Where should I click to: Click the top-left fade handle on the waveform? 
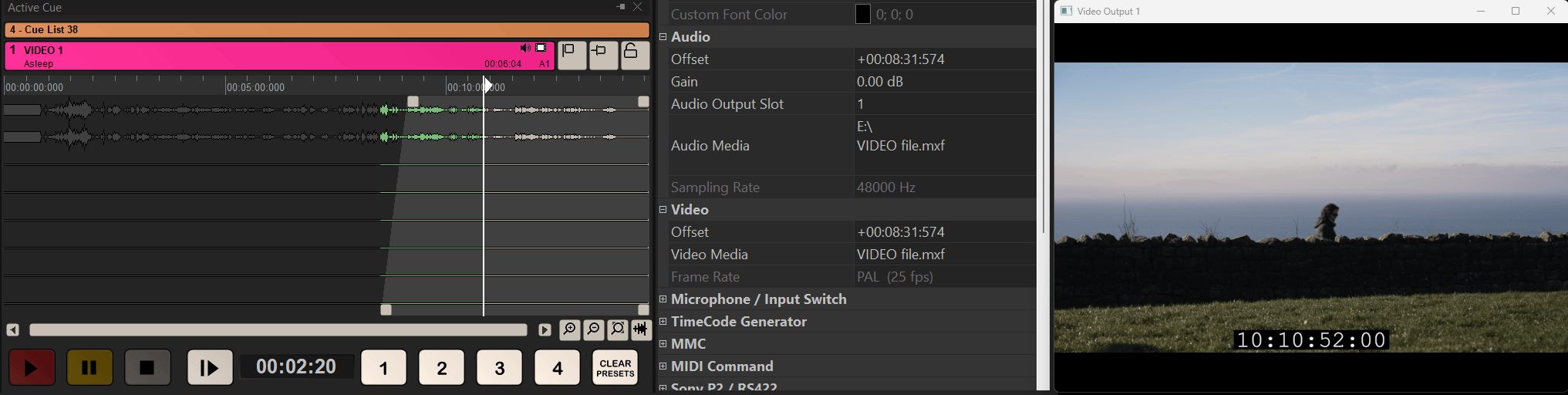(x=413, y=102)
